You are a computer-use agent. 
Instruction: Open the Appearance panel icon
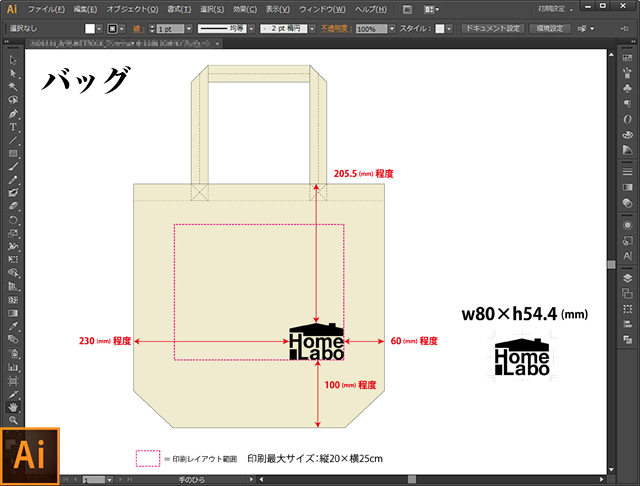click(627, 225)
